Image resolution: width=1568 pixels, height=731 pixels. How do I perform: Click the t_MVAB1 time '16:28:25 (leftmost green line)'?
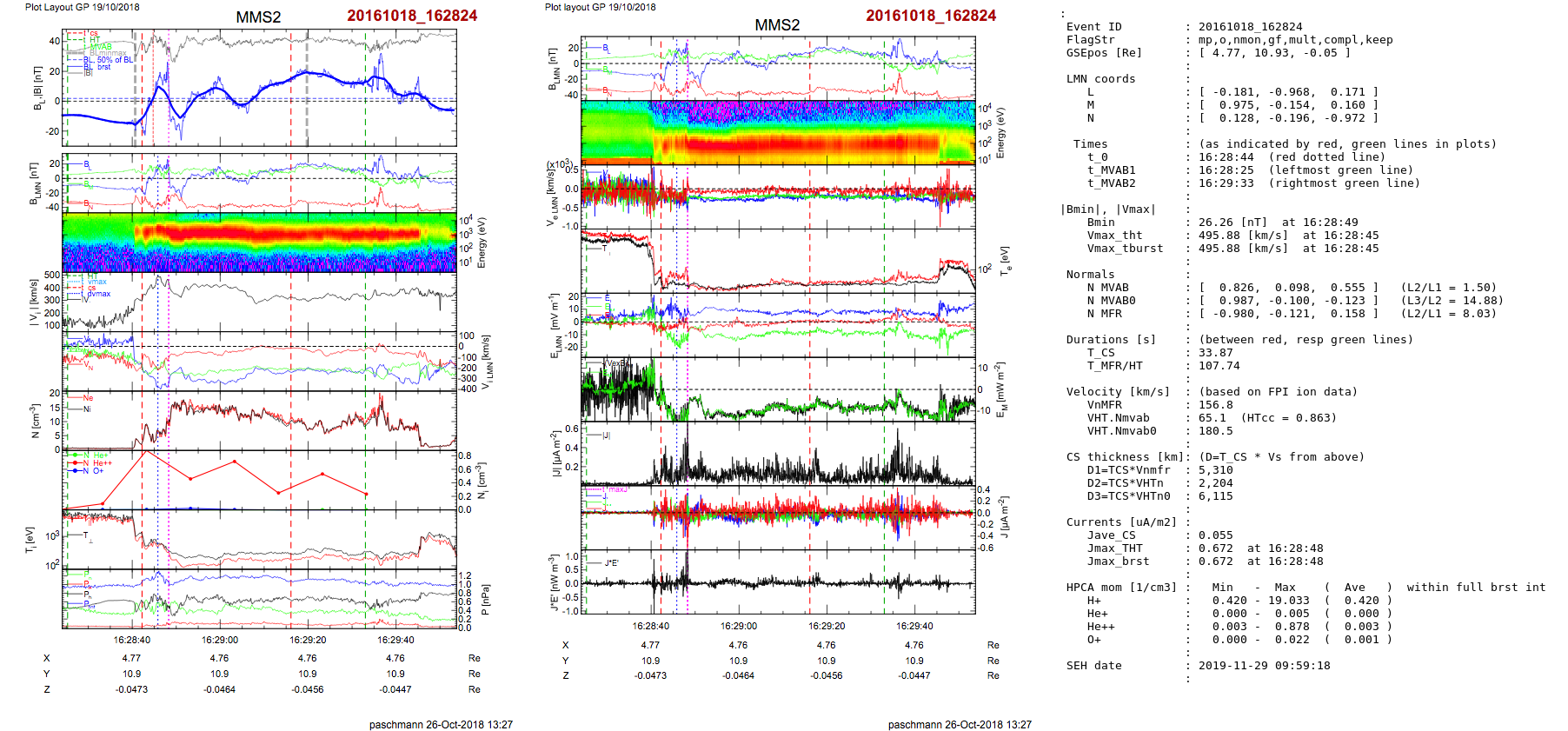pyautogui.click(x=1306, y=170)
